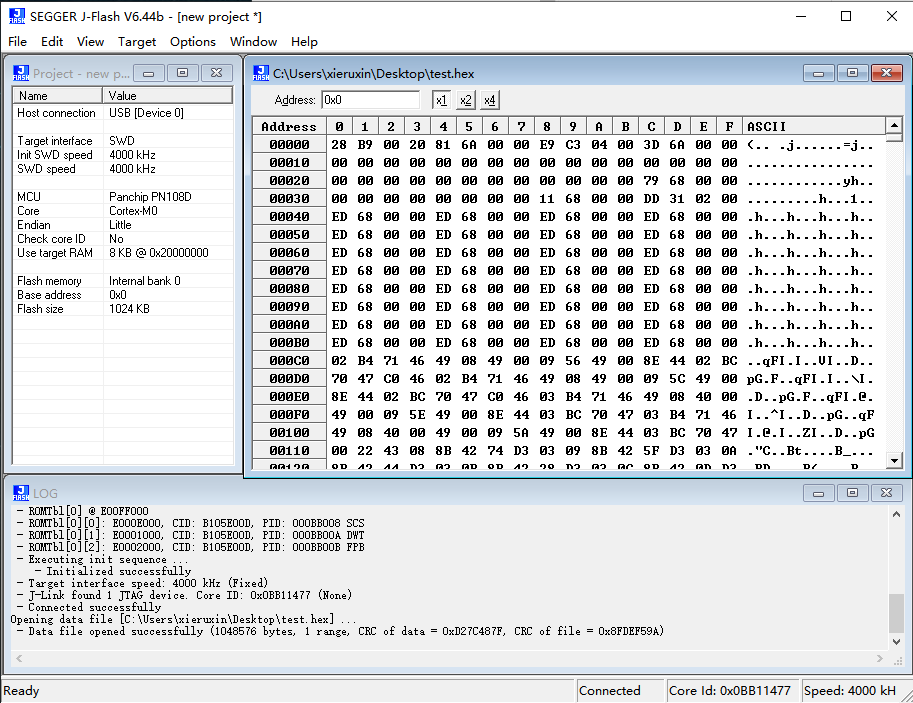Click address row 000C0 in hex view
This screenshot has width=913, height=703.
[x=289, y=361]
